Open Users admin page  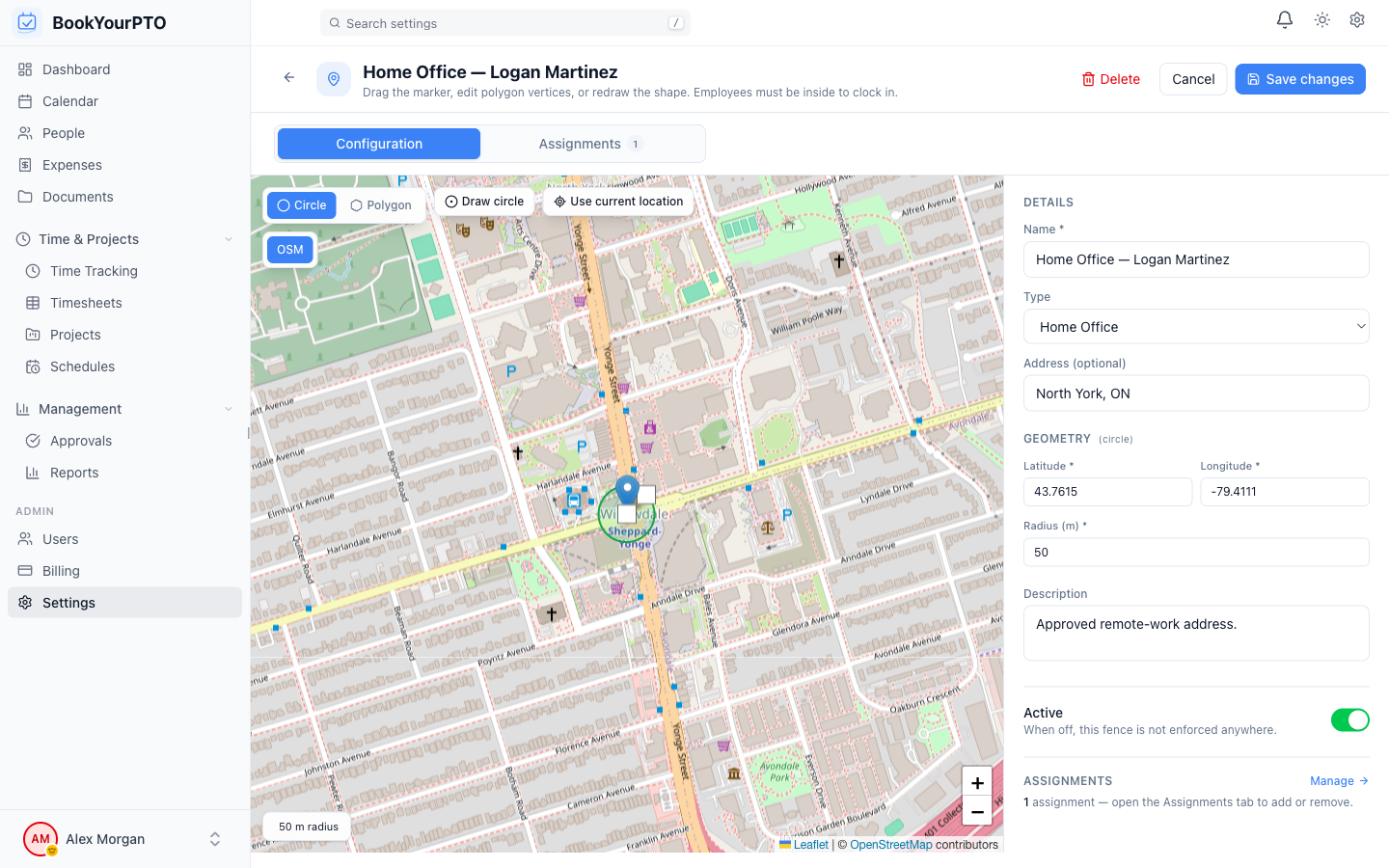(x=124, y=539)
